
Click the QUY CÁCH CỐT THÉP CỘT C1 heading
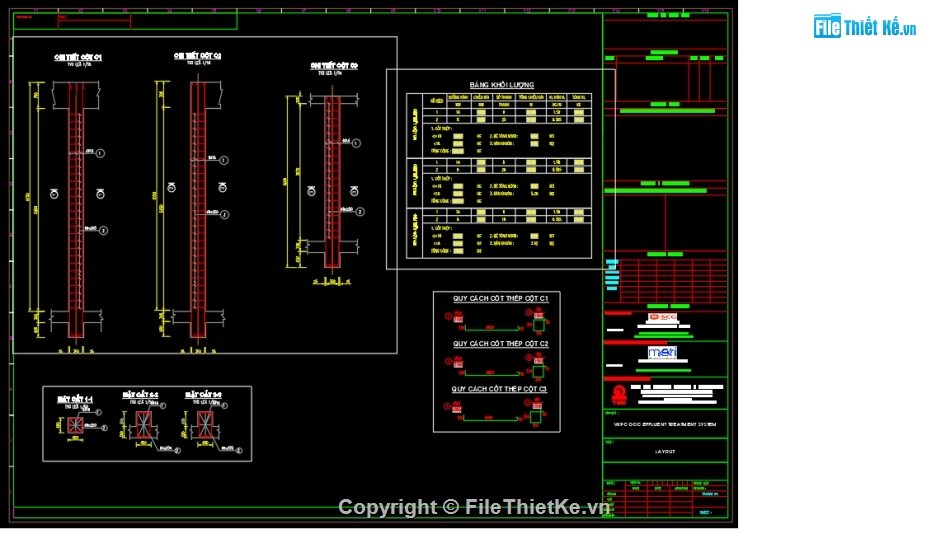(x=500, y=299)
